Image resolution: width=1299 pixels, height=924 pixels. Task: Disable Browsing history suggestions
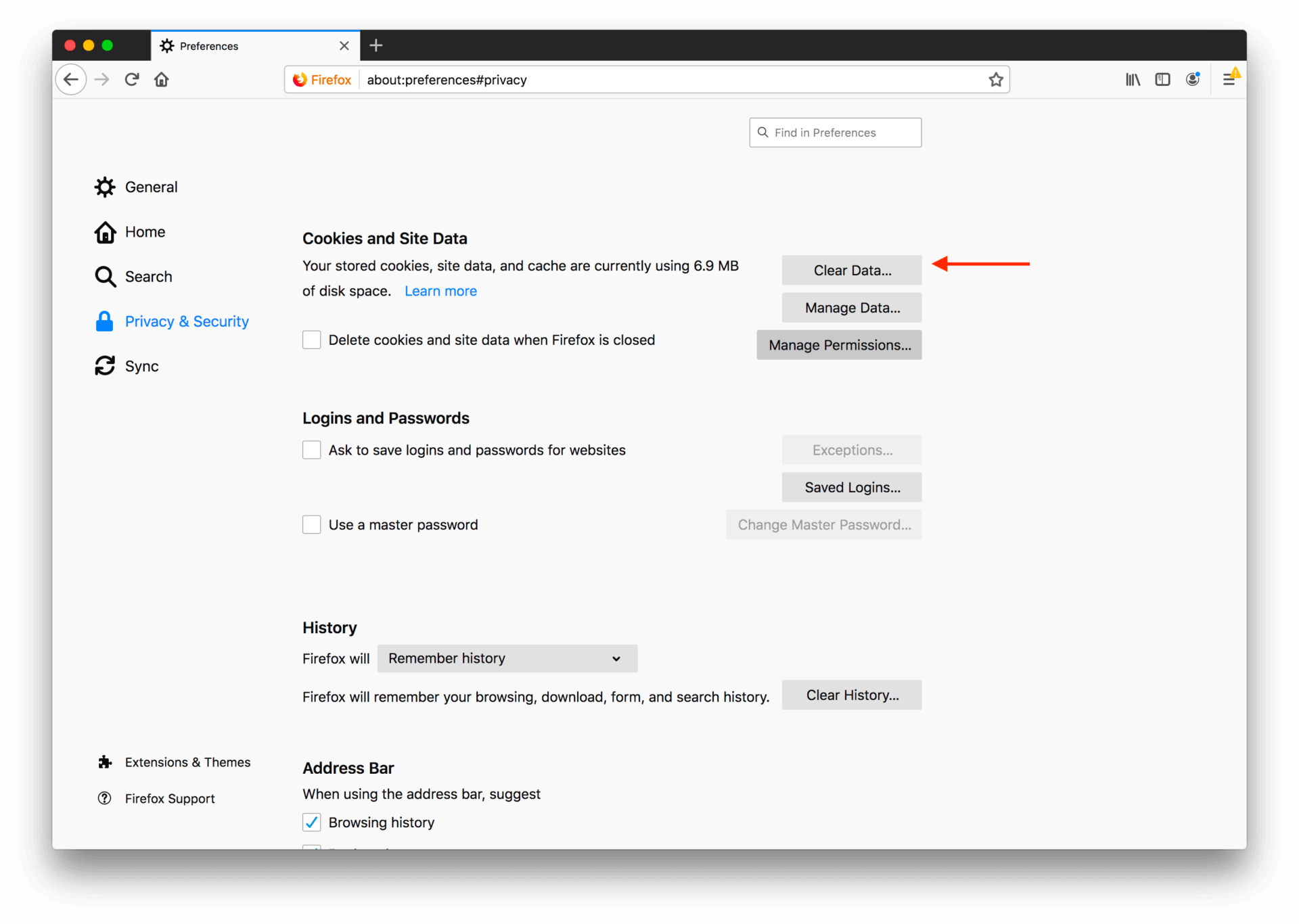pyautogui.click(x=311, y=822)
